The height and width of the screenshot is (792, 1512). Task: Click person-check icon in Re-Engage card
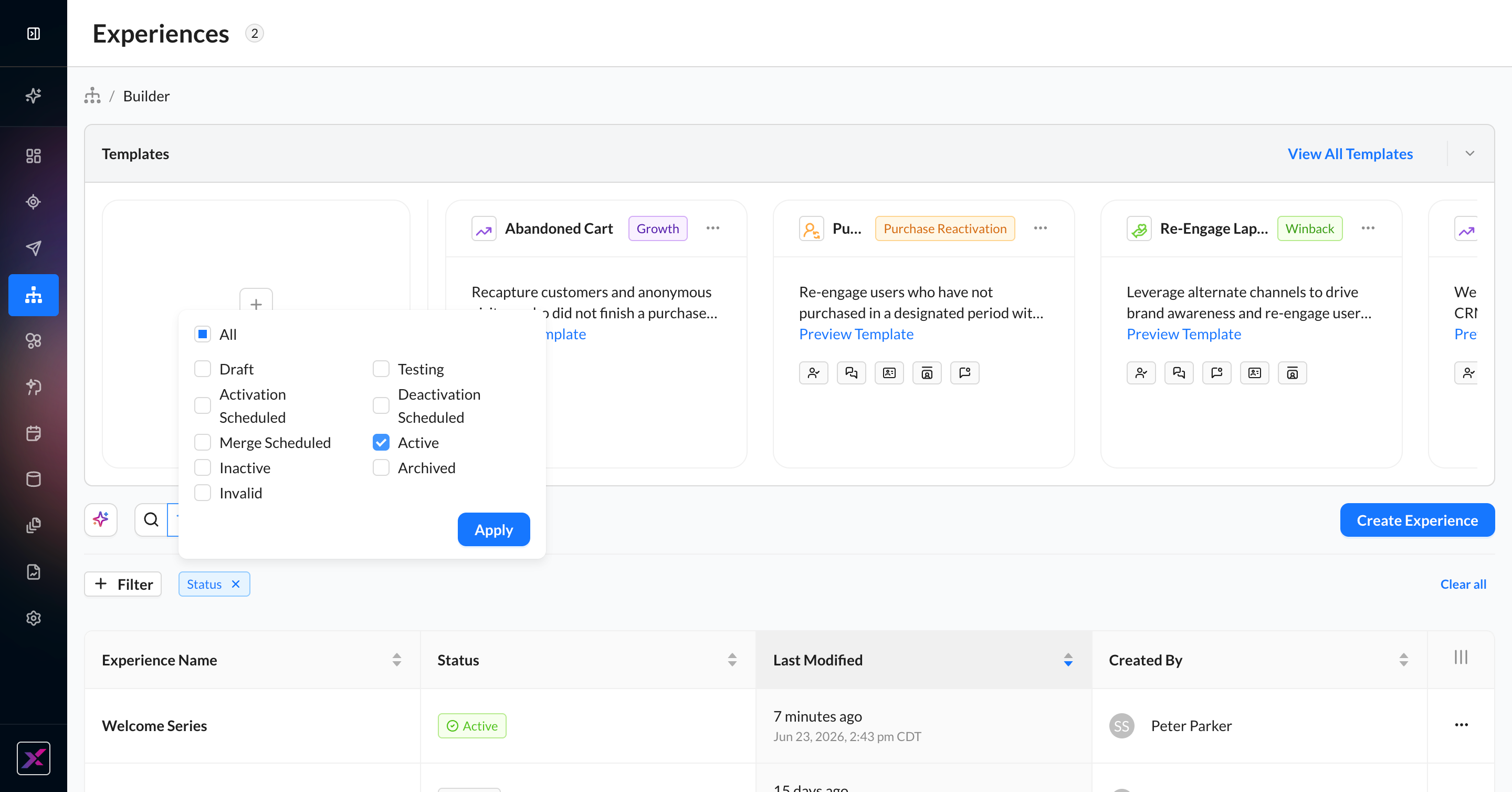1141,373
